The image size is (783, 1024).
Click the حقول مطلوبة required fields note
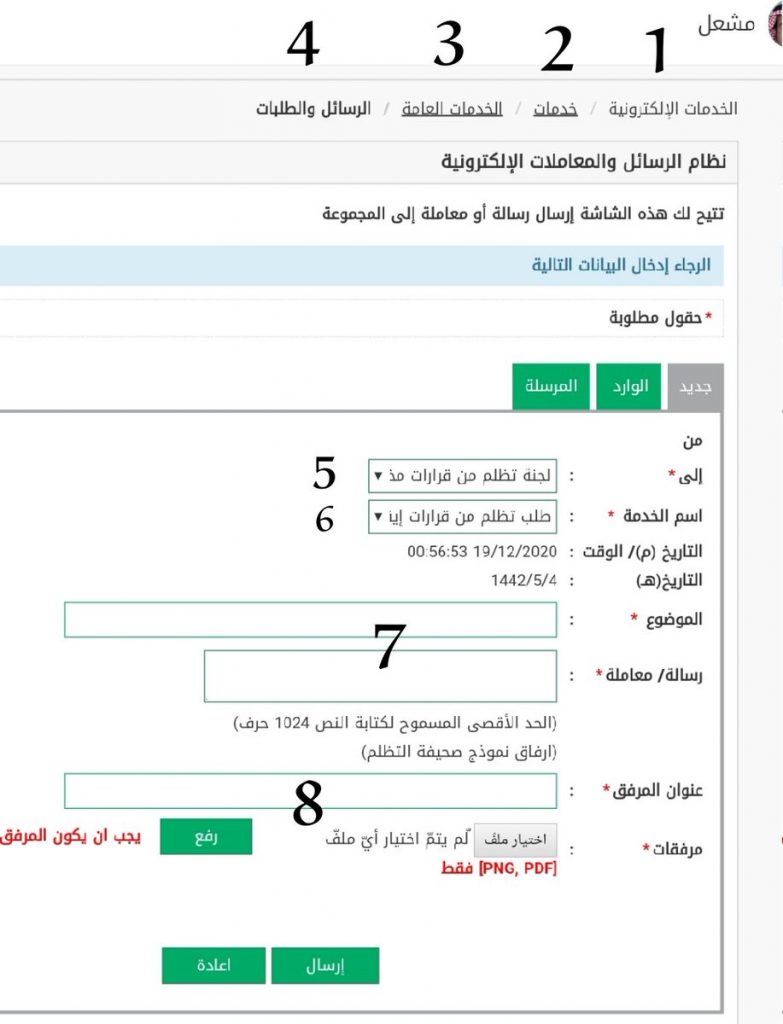coord(661,318)
